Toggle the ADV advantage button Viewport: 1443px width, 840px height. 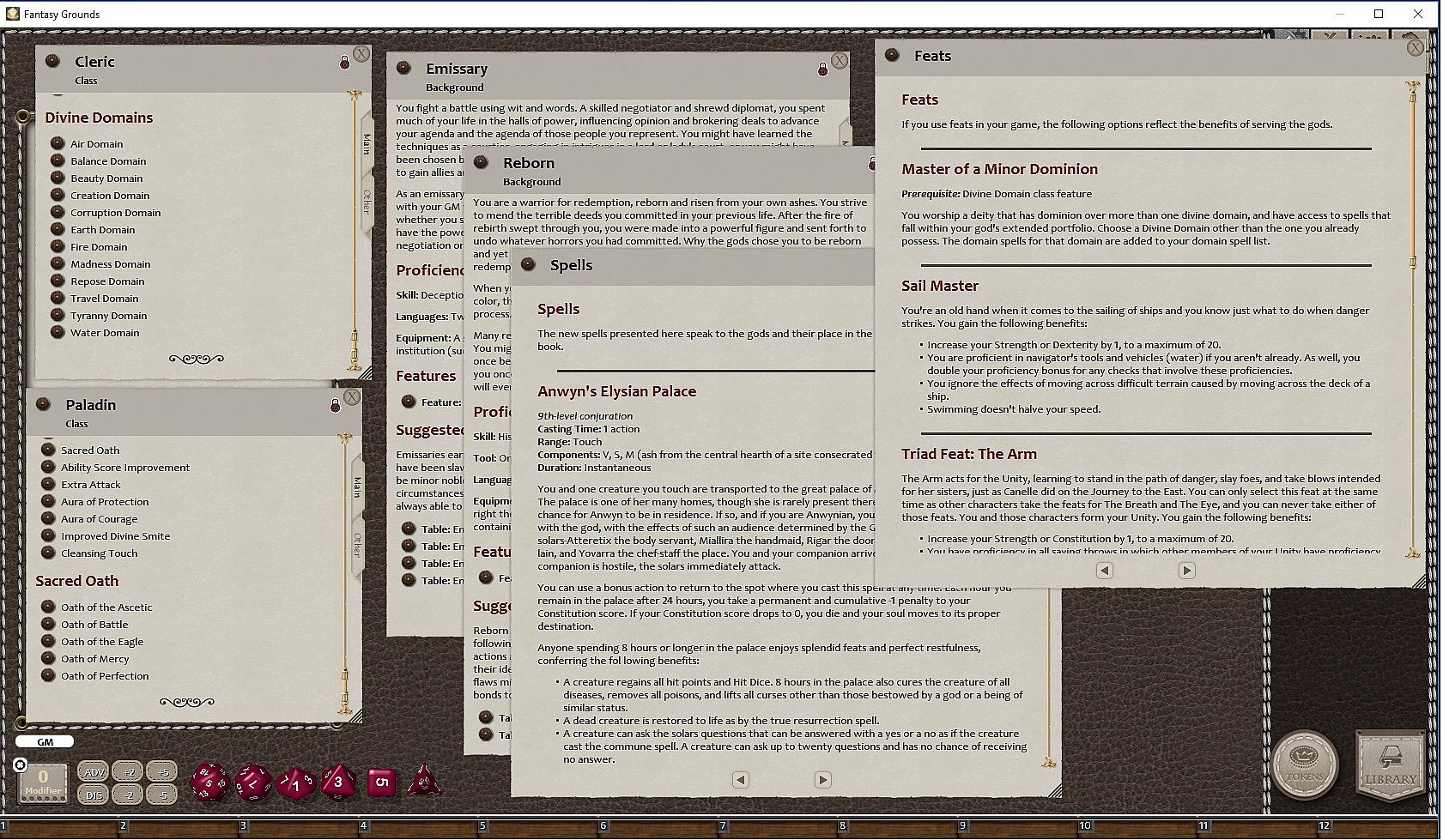click(94, 771)
